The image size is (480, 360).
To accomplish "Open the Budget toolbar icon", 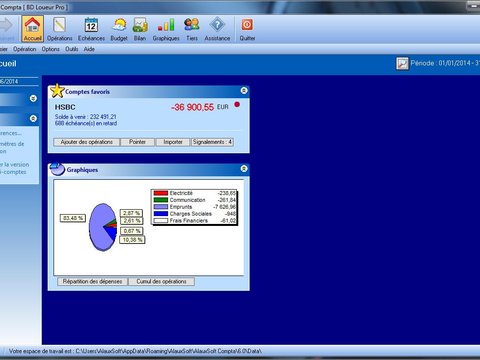I will pyautogui.click(x=119, y=29).
